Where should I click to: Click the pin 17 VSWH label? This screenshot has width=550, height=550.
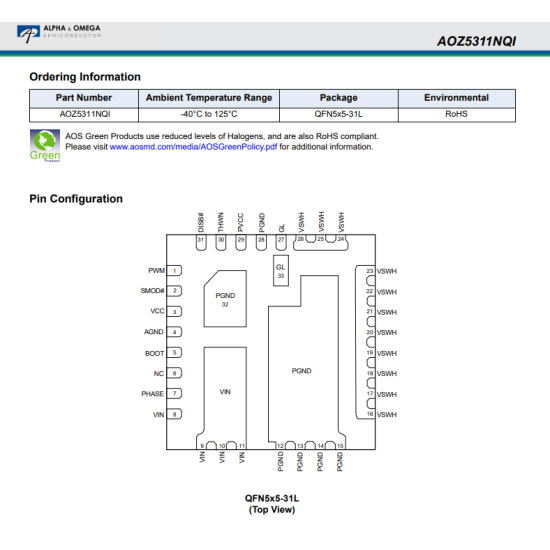point(387,394)
